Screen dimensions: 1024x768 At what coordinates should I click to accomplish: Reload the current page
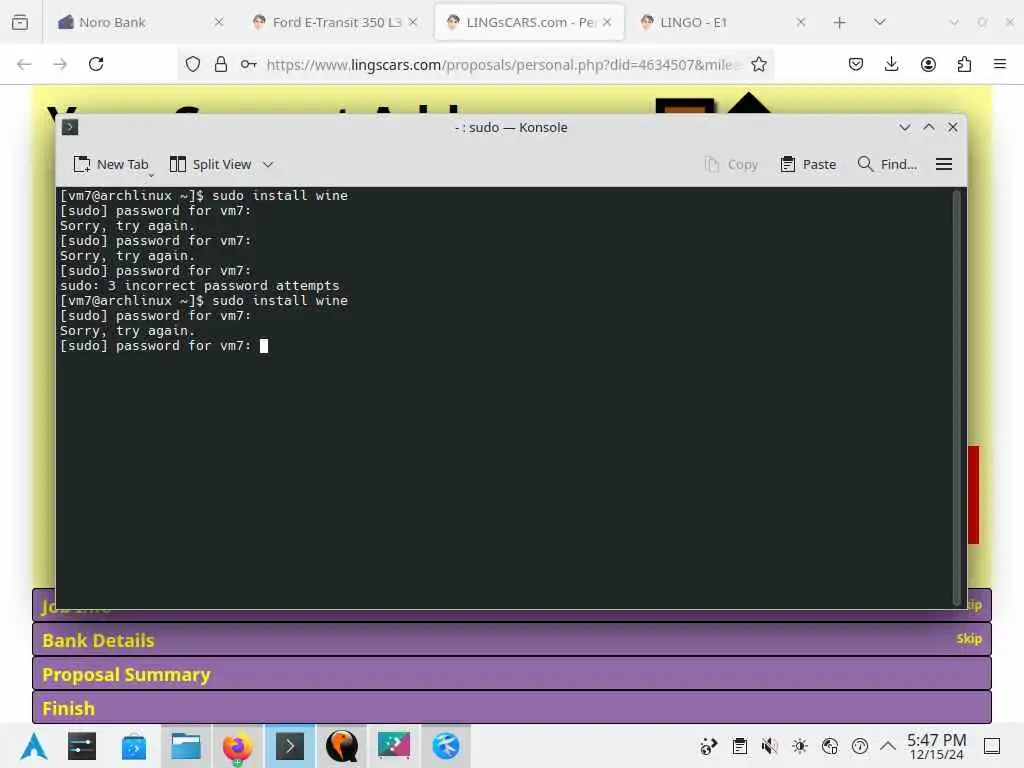pos(96,64)
